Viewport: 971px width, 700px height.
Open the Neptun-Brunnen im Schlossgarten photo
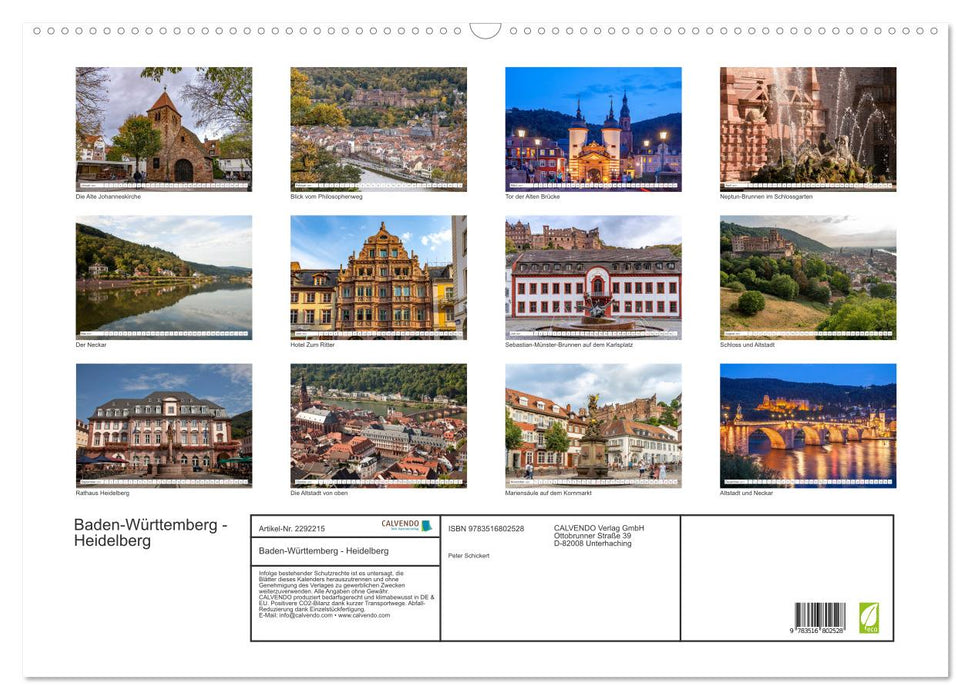pyautogui.click(x=808, y=129)
